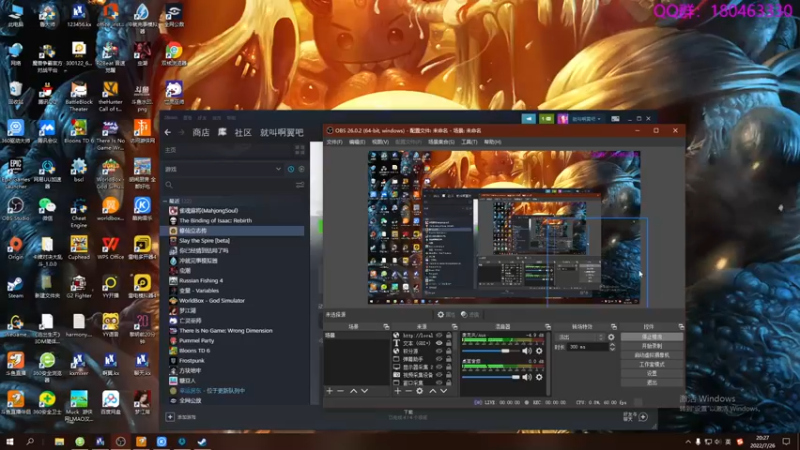Click Steam recent-activity clock filter icon
Image resolution: width=800 pixels, height=450 pixels.
(x=291, y=169)
